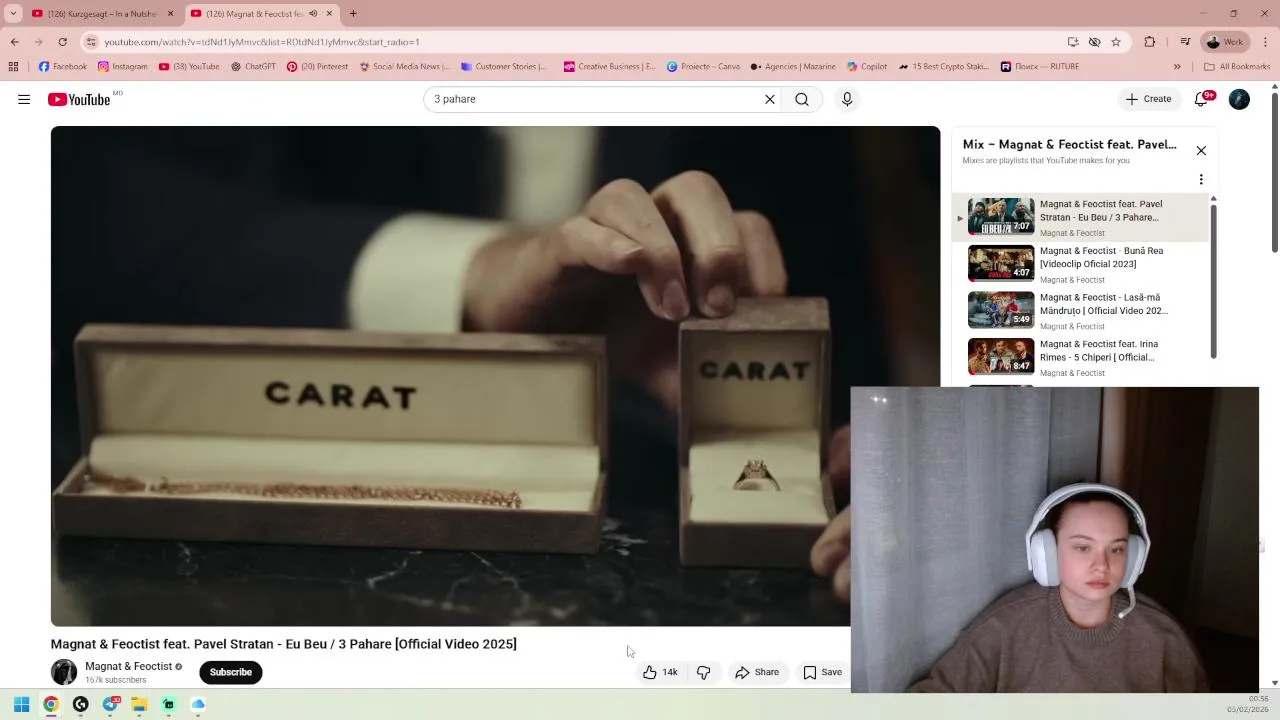Open the tab search dropdown arrow
This screenshot has width=1280, height=720.
(13, 14)
